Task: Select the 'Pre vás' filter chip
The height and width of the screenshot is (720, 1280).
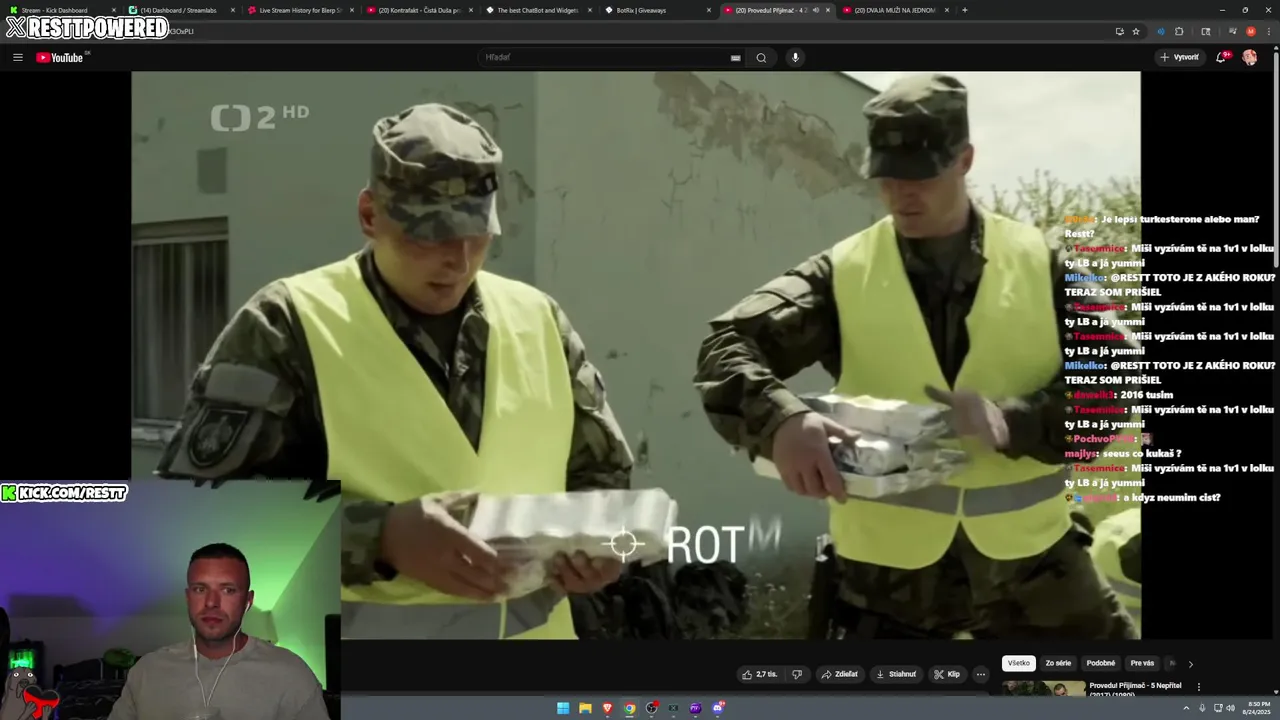Action: pyautogui.click(x=1142, y=663)
